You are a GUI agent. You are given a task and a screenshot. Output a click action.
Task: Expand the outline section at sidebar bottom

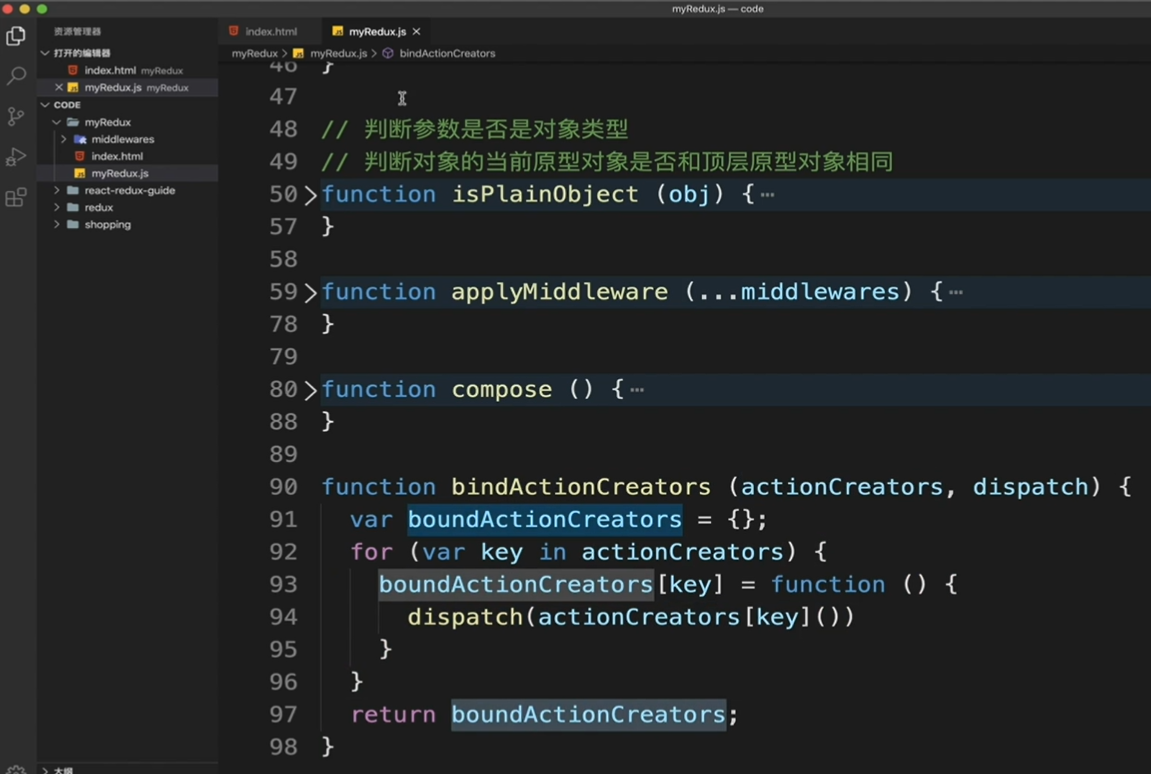pos(46,770)
